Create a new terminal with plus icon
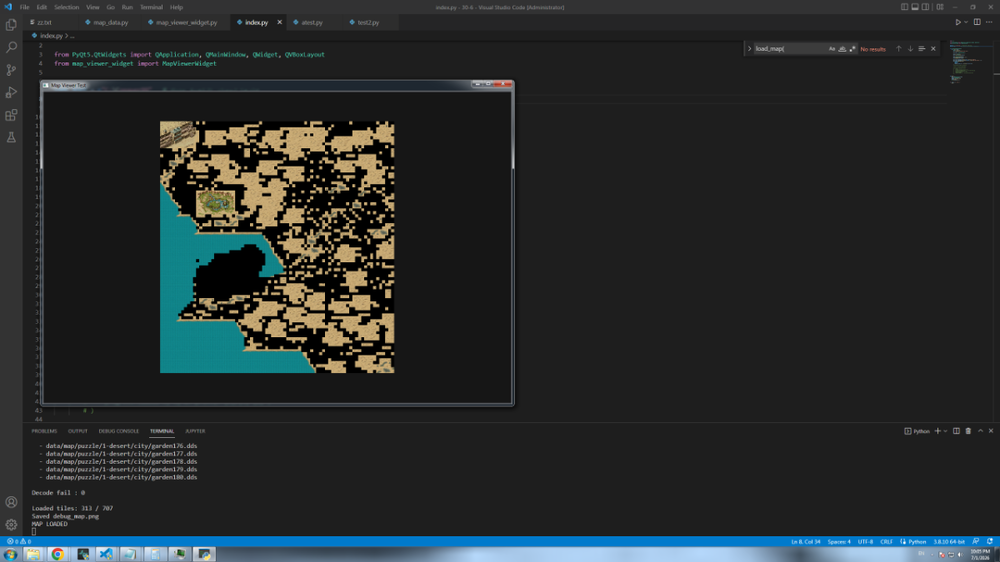Screen dimensions: 1000x562 click(x=937, y=431)
